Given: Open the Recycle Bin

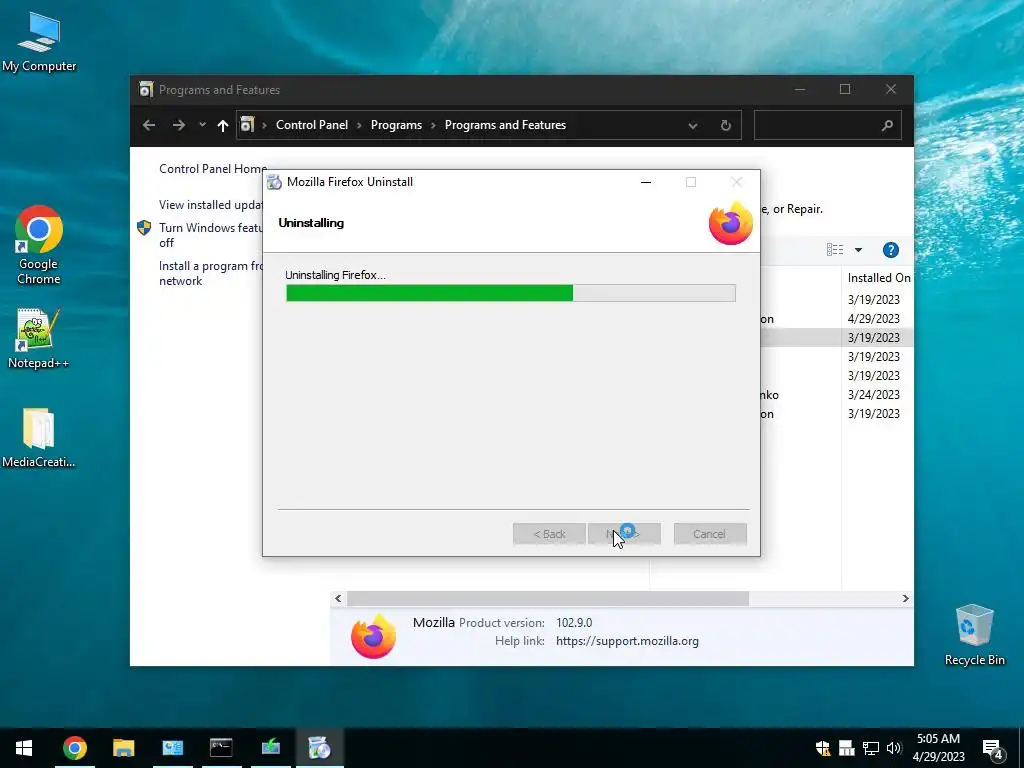Looking at the screenshot, I should tap(974, 635).
